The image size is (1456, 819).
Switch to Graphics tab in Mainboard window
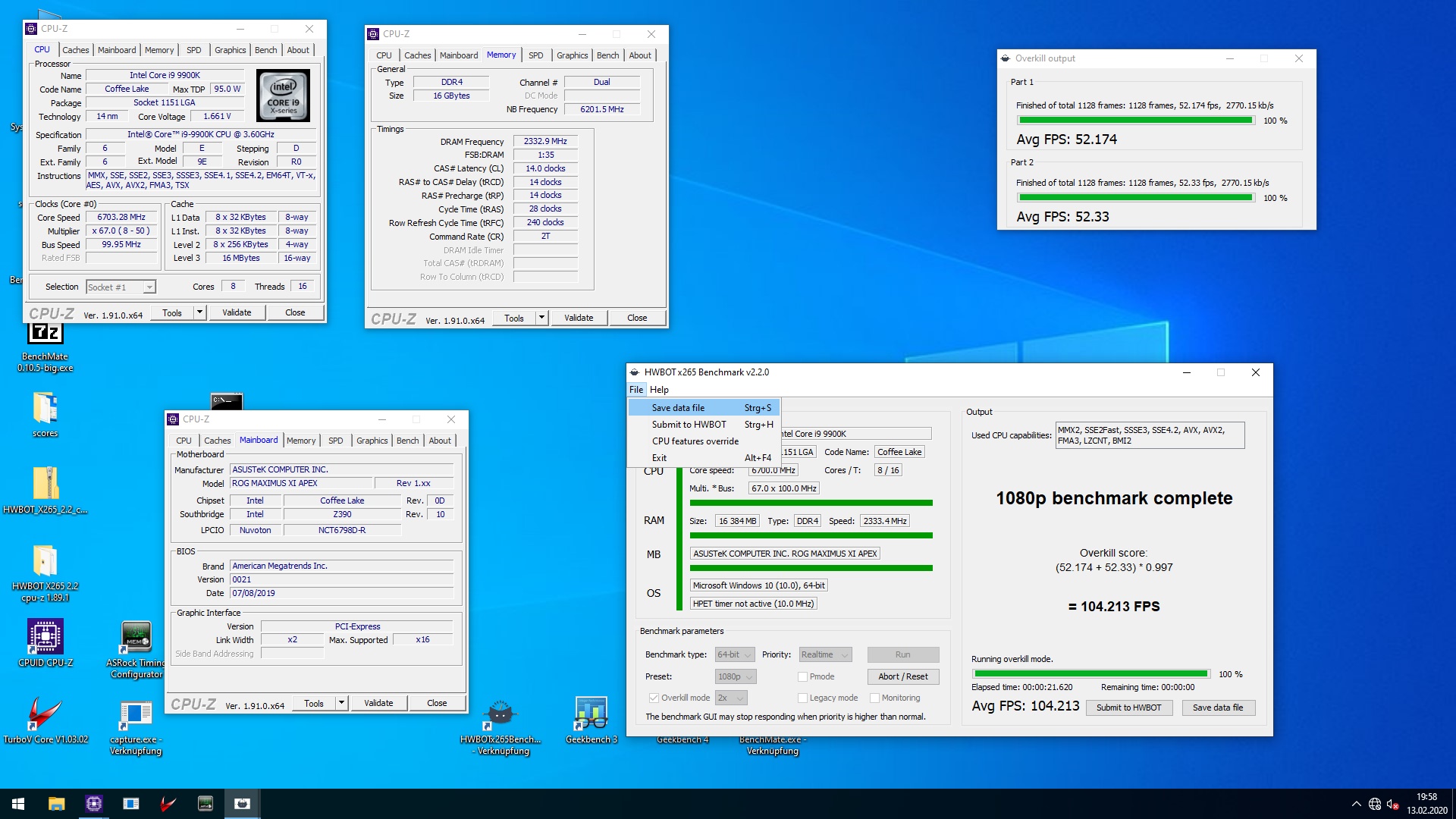click(372, 441)
